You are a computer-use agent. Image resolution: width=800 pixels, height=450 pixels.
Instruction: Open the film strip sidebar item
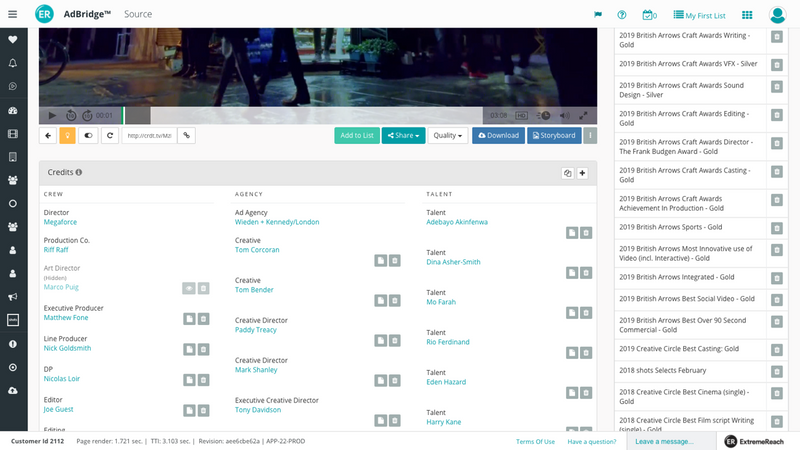(x=13, y=134)
